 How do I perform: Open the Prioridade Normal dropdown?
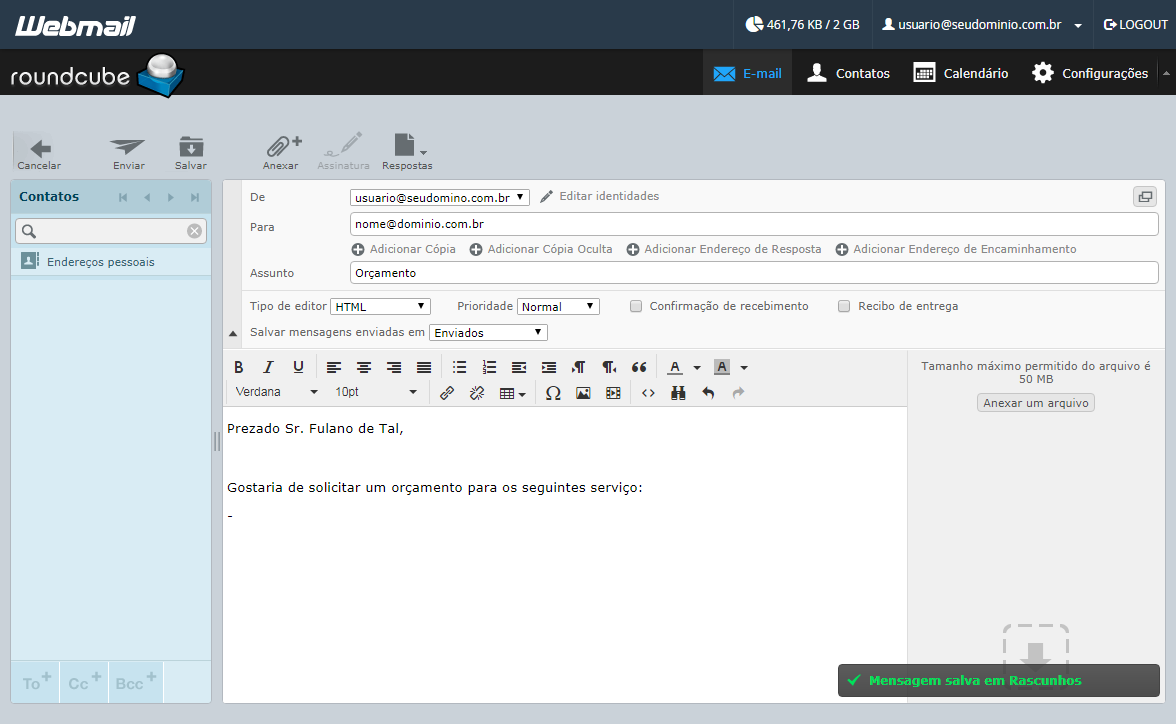[x=558, y=306]
